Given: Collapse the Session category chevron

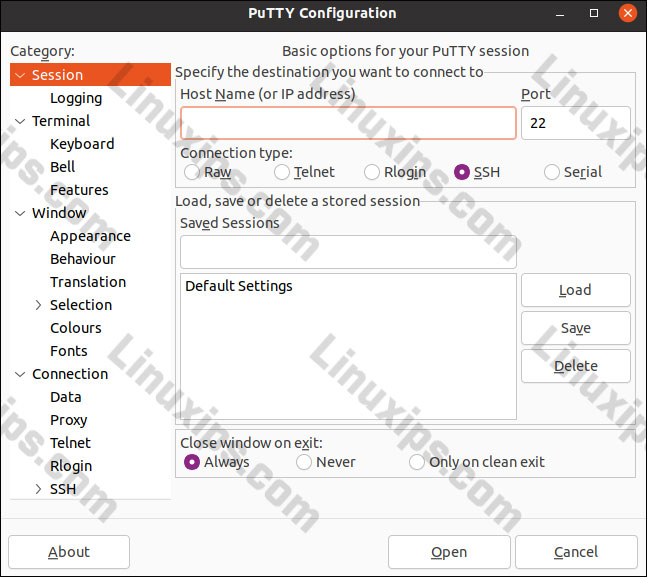Looking at the screenshot, I should coord(20,75).
